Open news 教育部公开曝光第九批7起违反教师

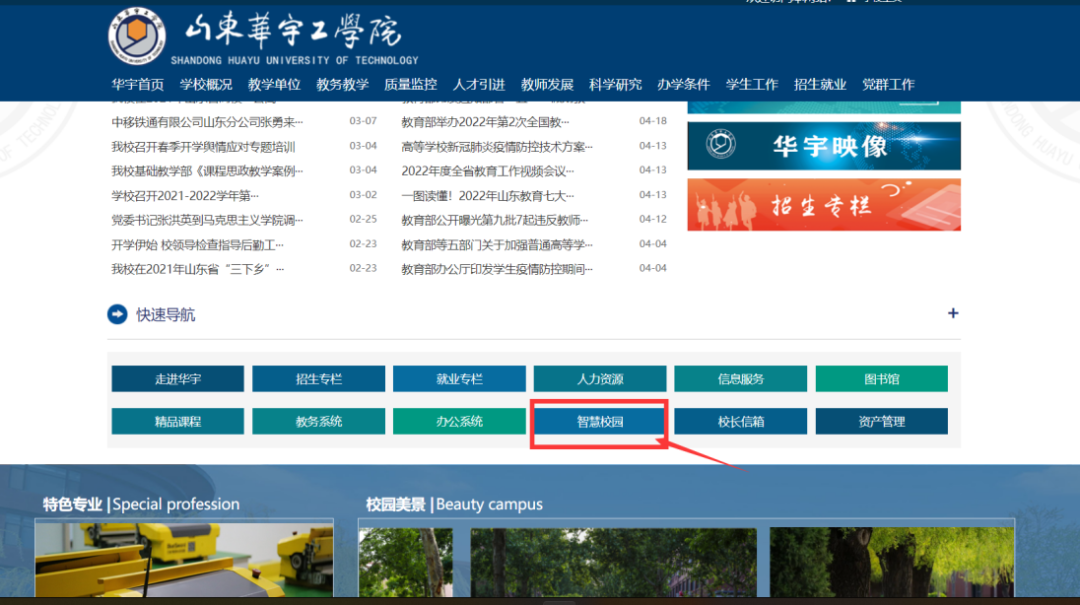coord(495,221)
